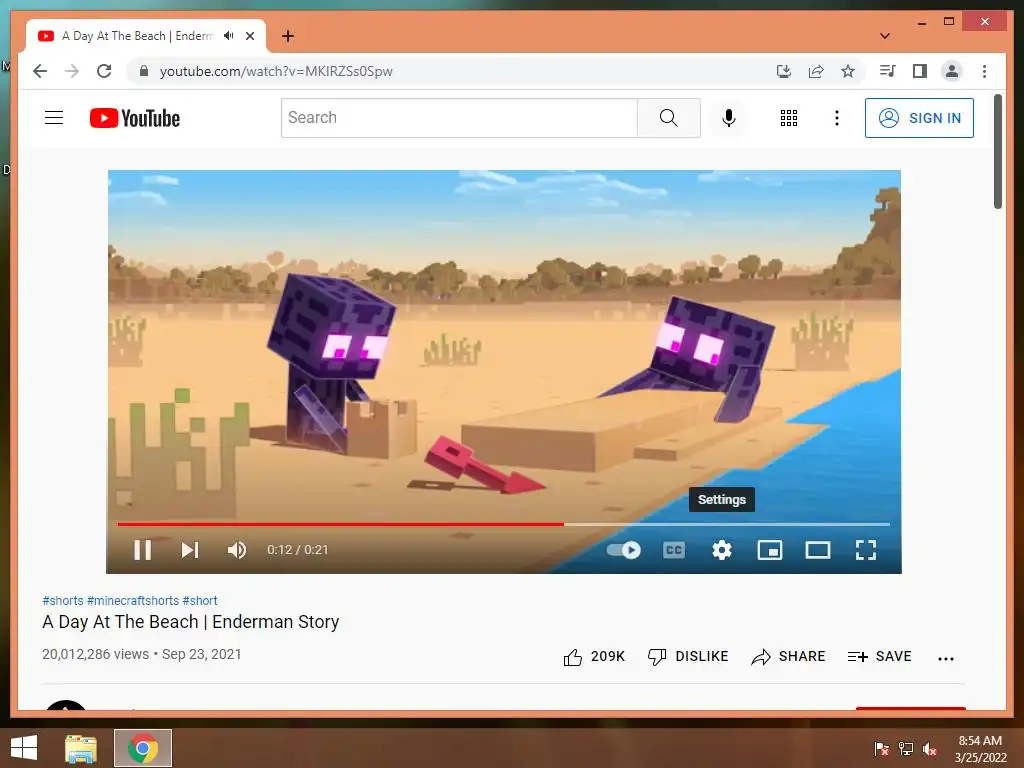The height and width of the screenshot is (768, 1024).
Task: Skip to the next video
Action: [189, 550]
